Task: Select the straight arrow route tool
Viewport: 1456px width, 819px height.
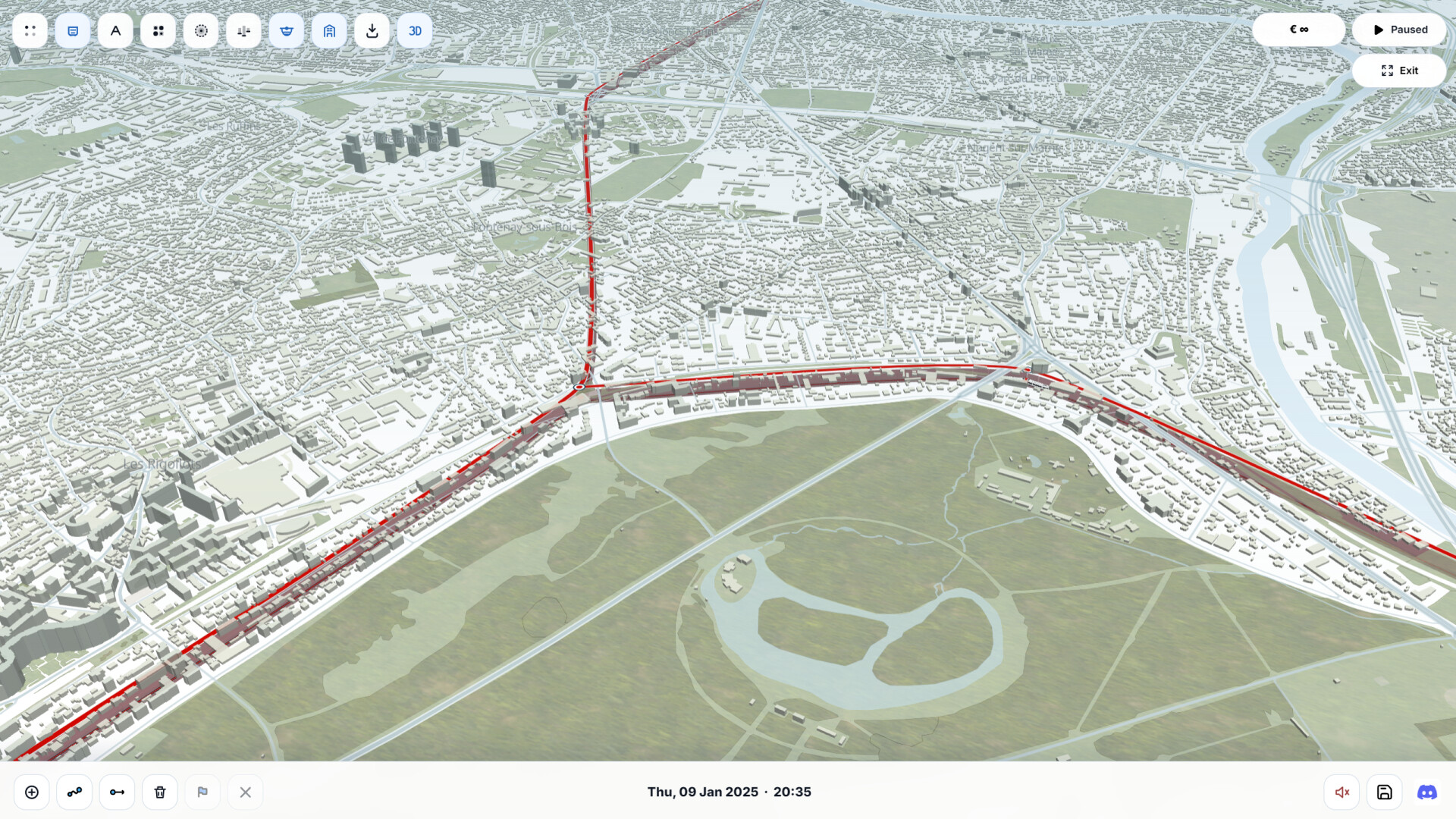Action: pyautogui.click(x=117, y=792)
